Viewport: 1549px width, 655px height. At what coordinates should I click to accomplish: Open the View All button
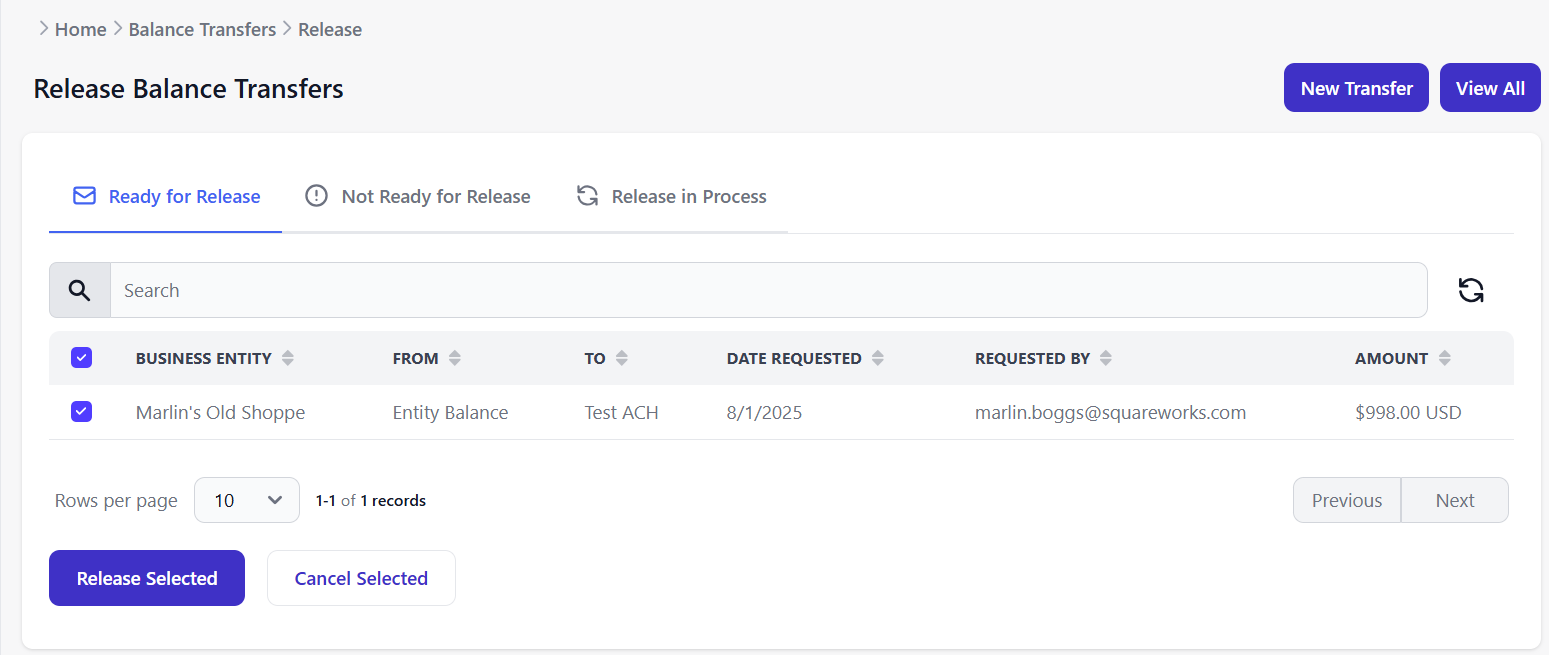click(1490, 88)
